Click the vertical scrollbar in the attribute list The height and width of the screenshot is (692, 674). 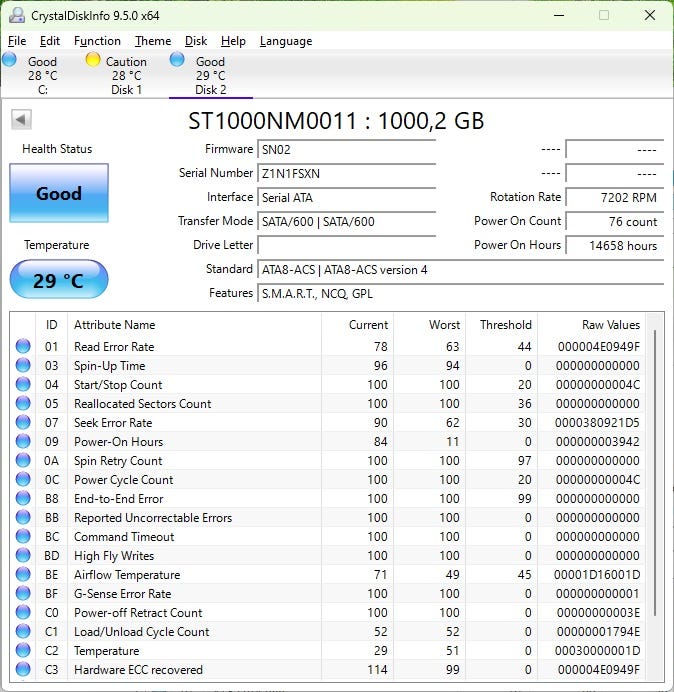click(x=656, y=470)
